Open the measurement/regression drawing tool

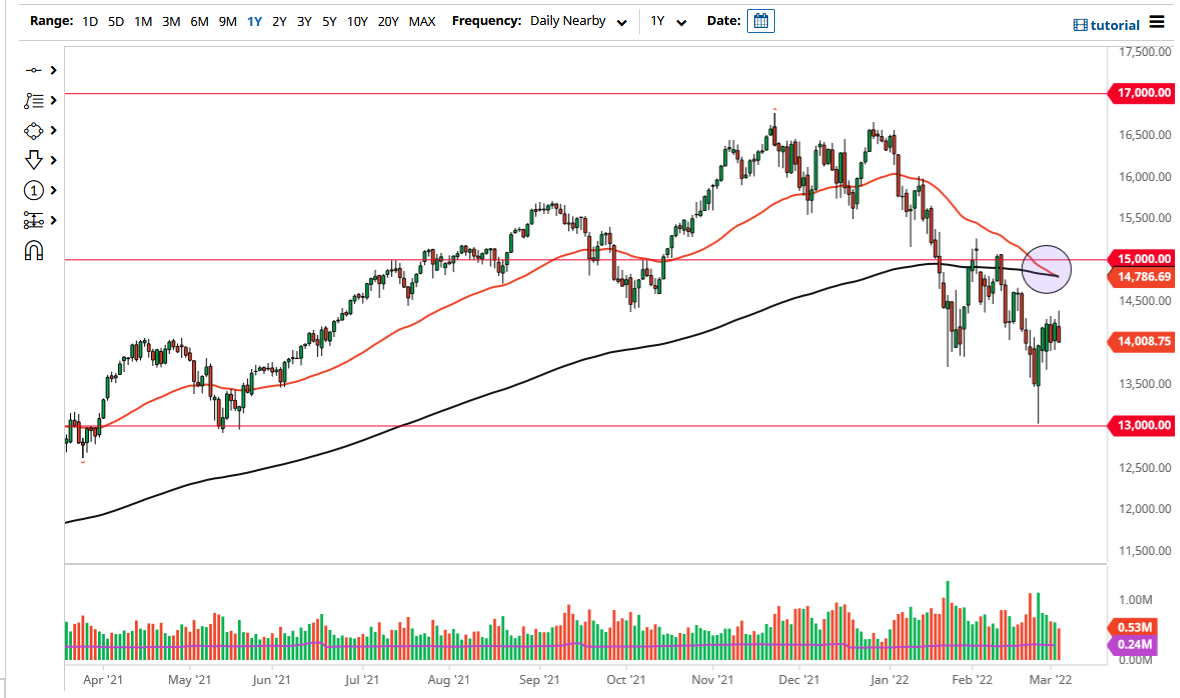[x=33, y=220]
